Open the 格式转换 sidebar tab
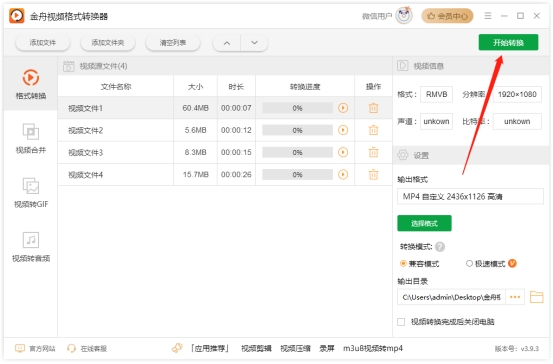 click(31, 84)
